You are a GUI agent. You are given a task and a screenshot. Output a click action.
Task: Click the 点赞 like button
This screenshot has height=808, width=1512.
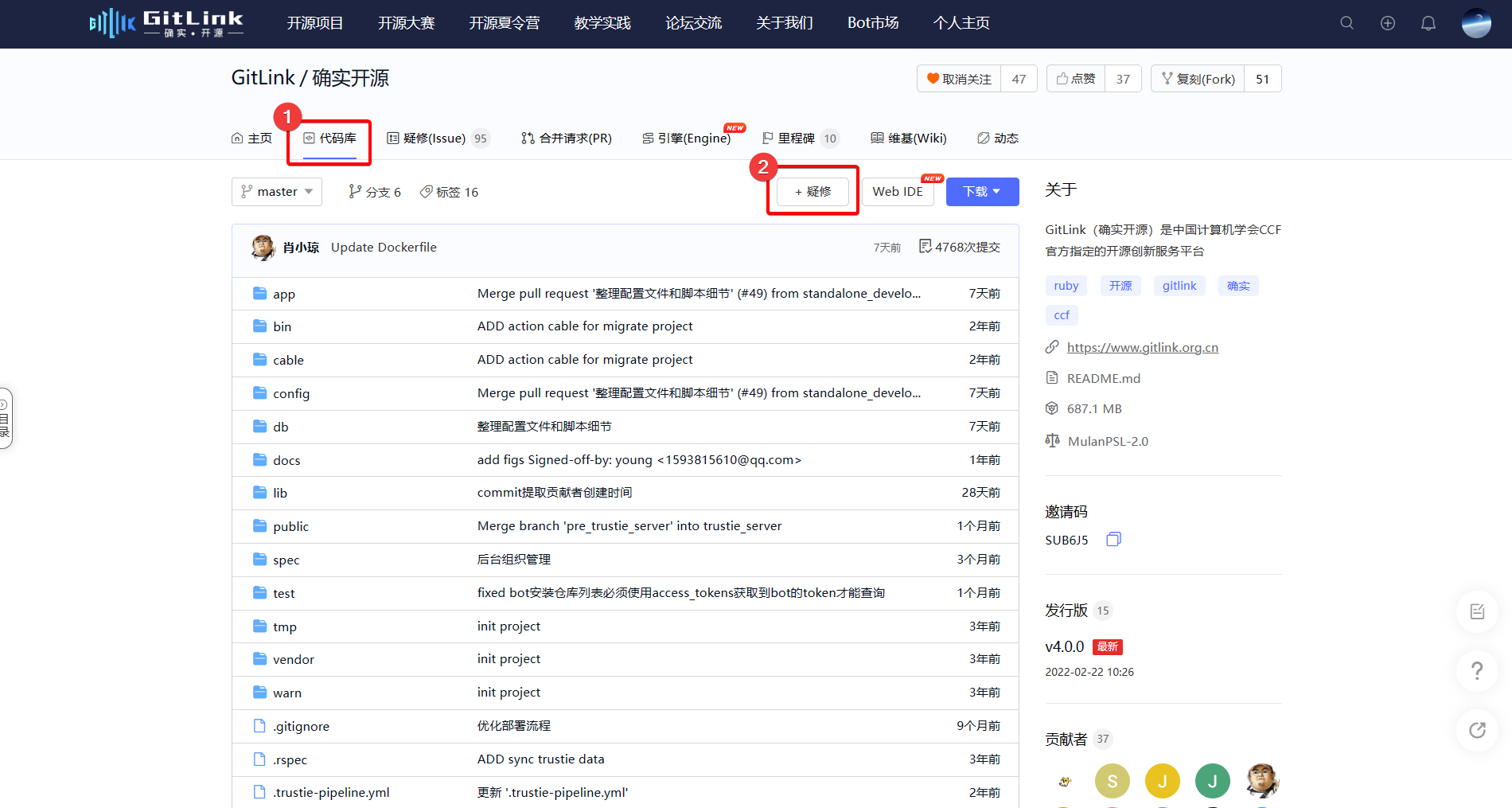point(1076,79)
